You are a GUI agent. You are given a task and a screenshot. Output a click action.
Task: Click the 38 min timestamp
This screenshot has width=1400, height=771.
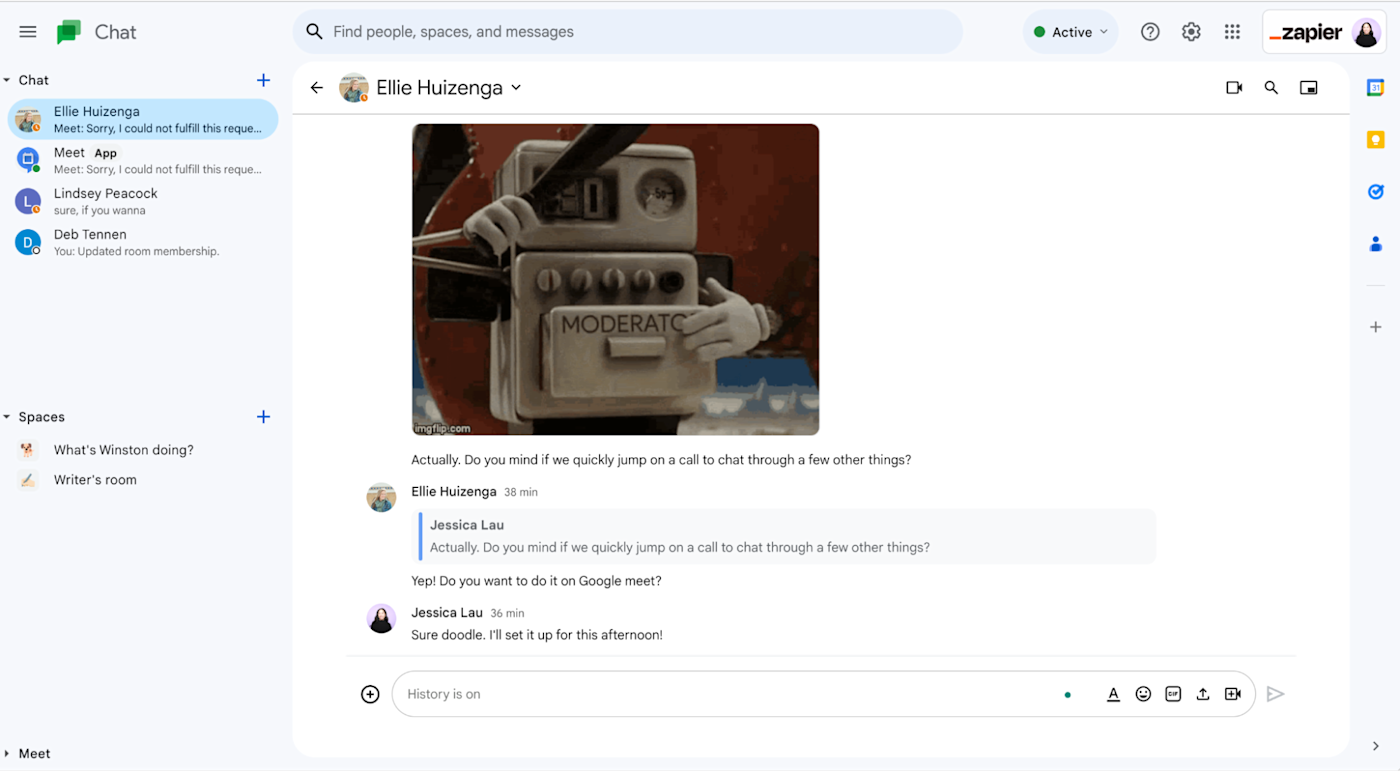tap(521, 492)
